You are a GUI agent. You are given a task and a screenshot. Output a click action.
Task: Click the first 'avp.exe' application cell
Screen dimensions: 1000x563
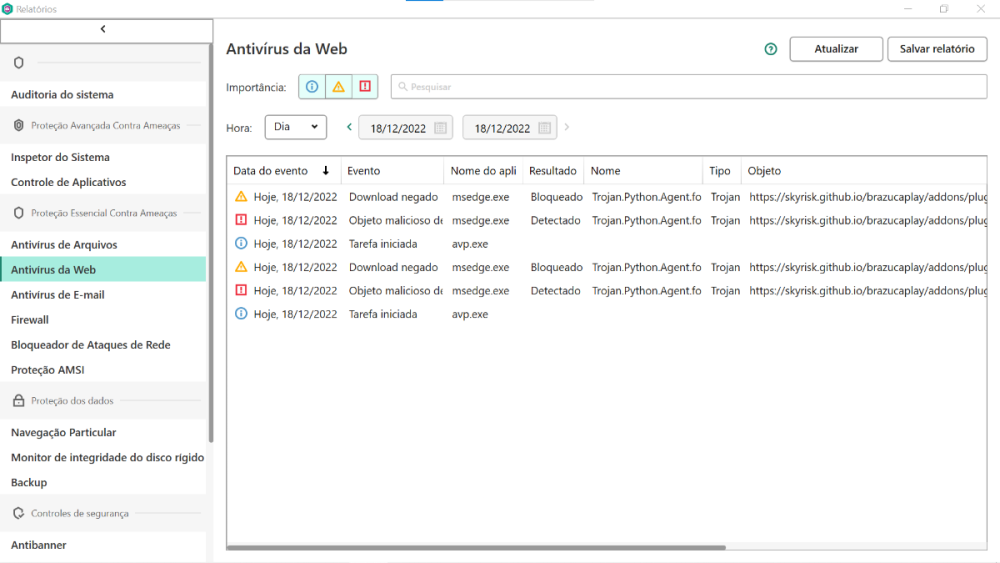point(470,244)
